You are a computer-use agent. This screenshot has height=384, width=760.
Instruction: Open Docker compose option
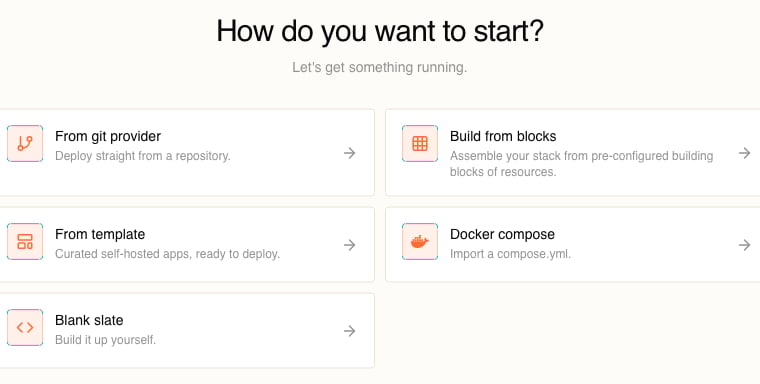tap(572, 244)
